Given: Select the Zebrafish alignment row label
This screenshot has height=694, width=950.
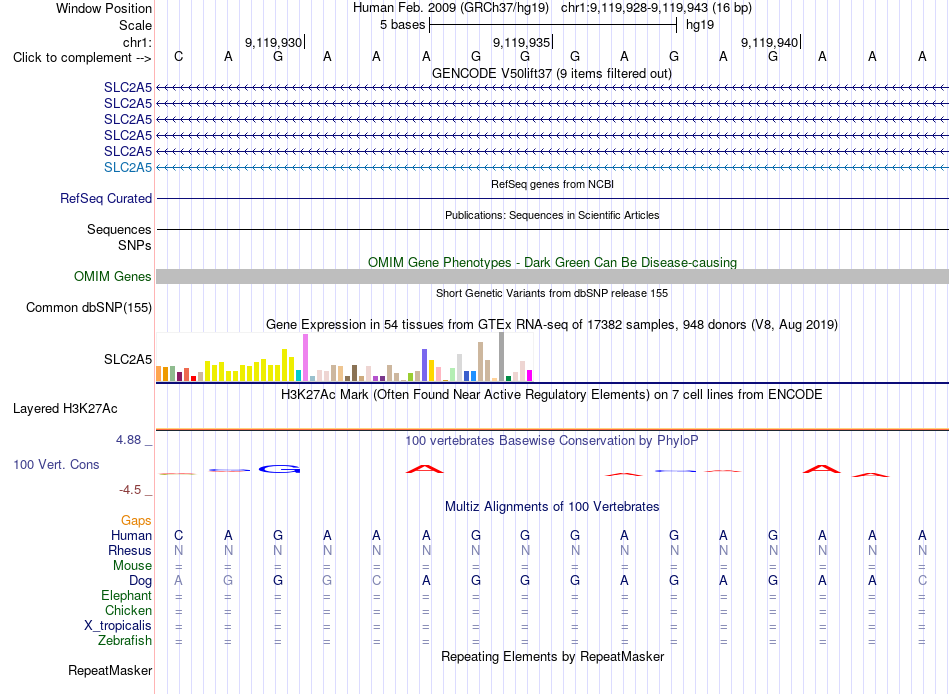Looking at the screenshot, I should coord(125,640).
